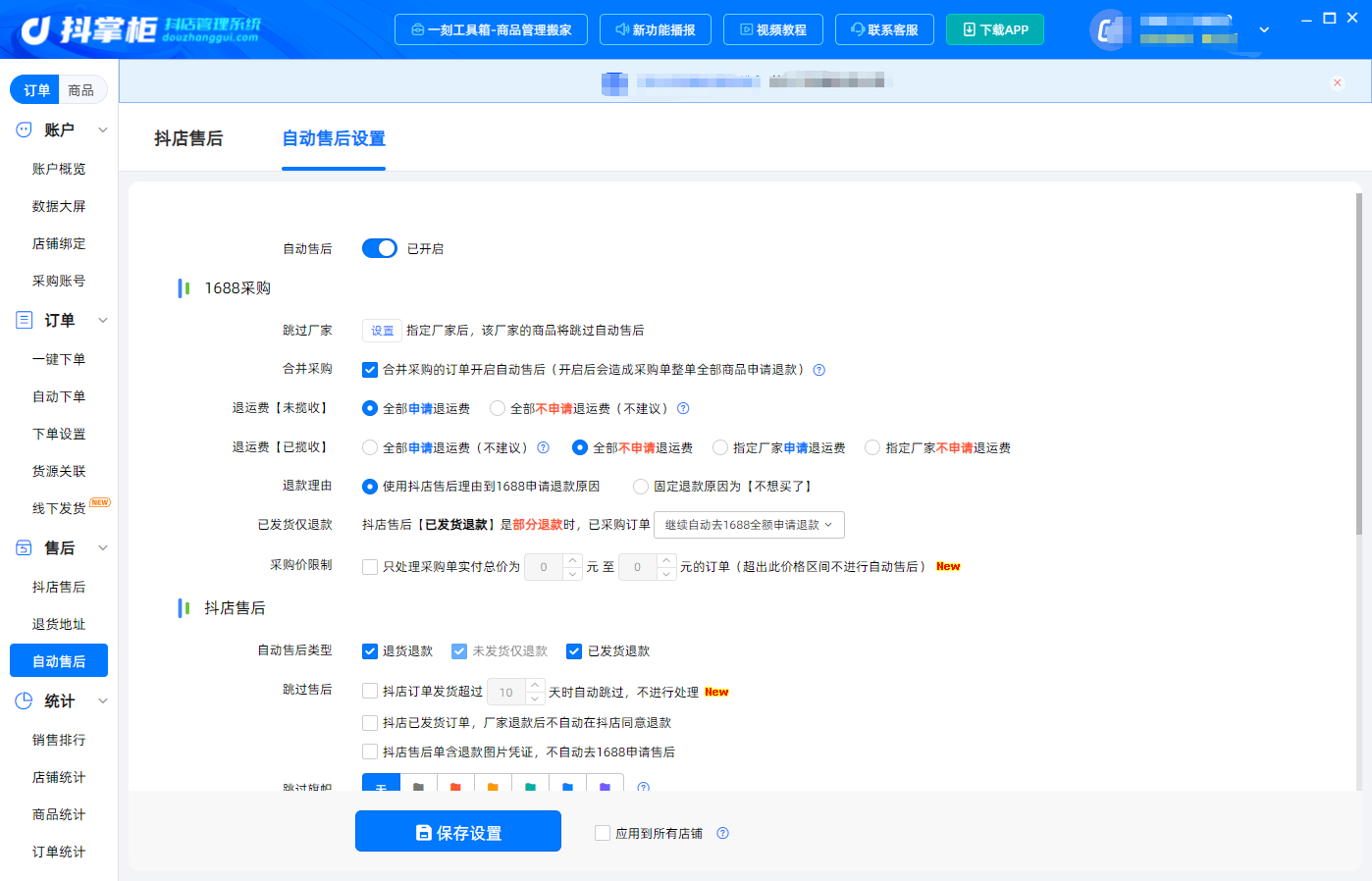Select 固定退款原因为【不想买了】option
Viewport: 1372px width, 881px height.
(641, 486)
